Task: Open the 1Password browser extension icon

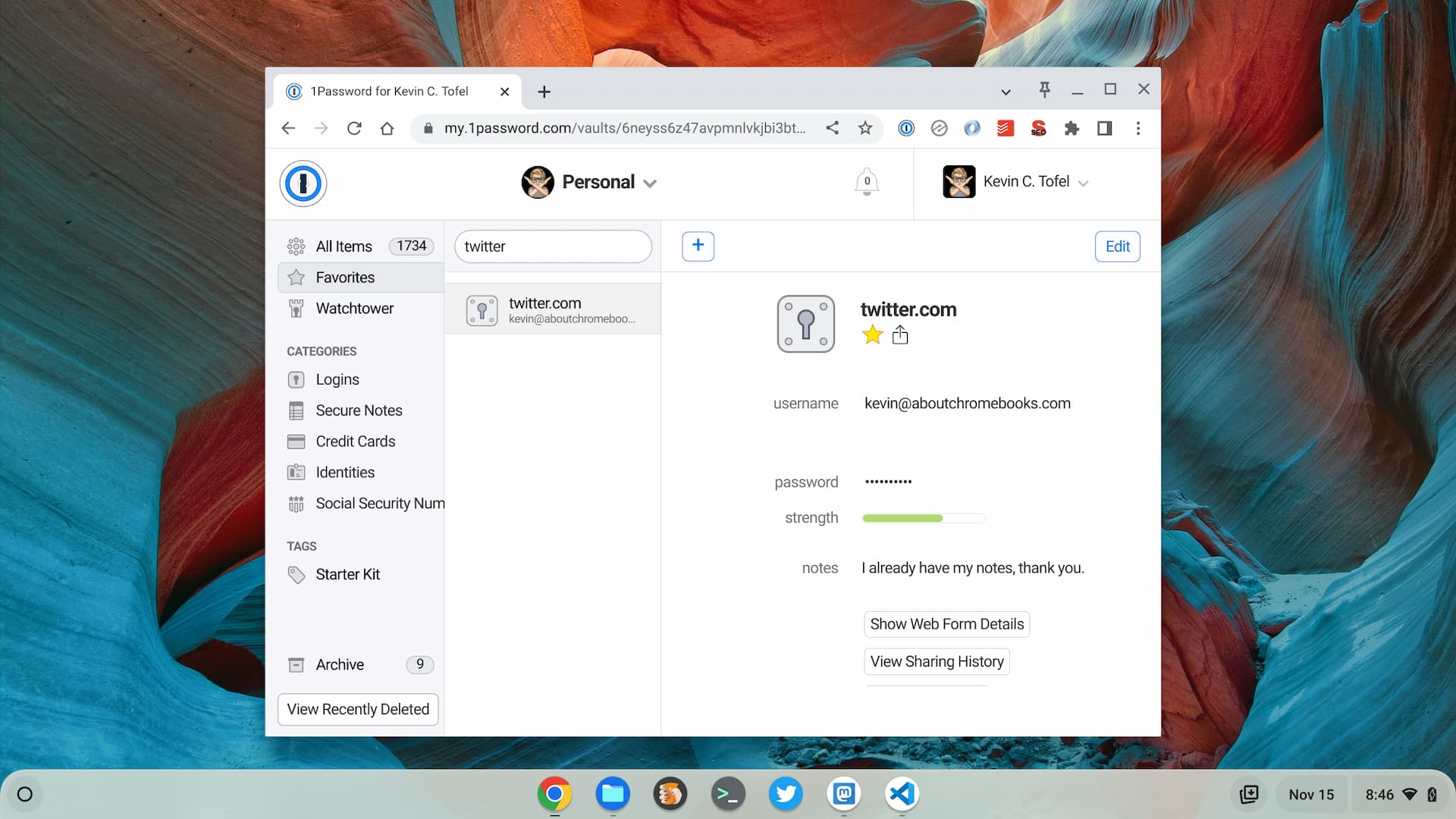Action: 906,128
